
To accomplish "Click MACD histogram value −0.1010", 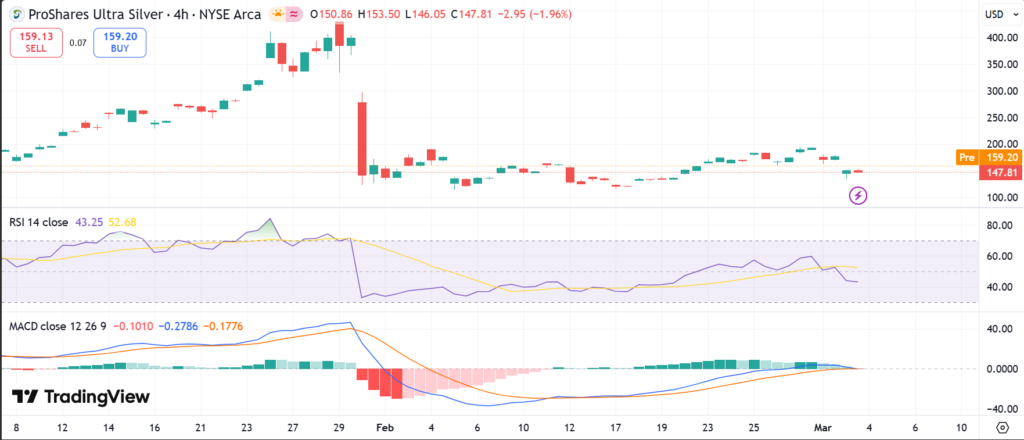I will [x=133, y=326].
